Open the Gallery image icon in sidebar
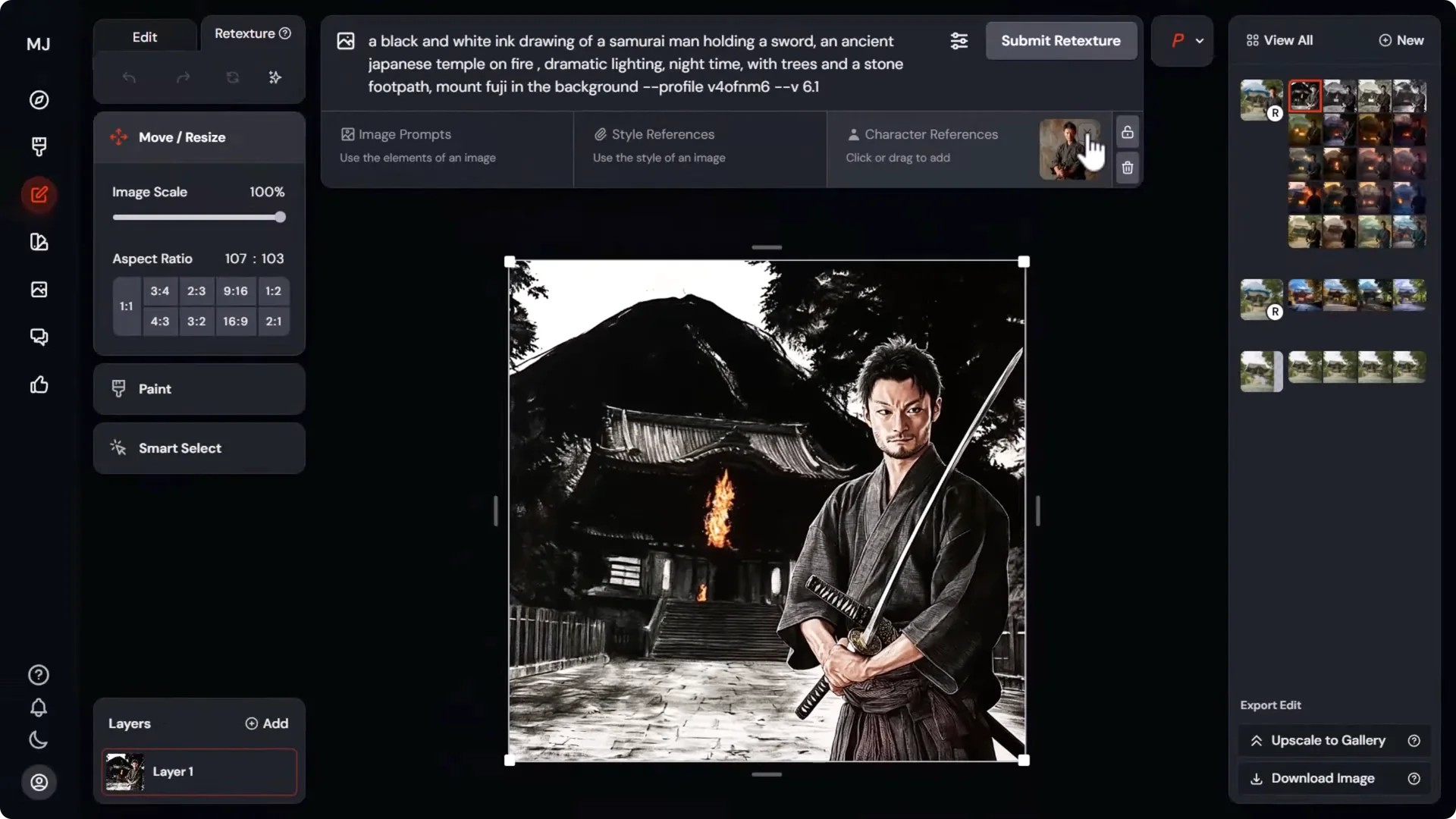 point(39,289)
